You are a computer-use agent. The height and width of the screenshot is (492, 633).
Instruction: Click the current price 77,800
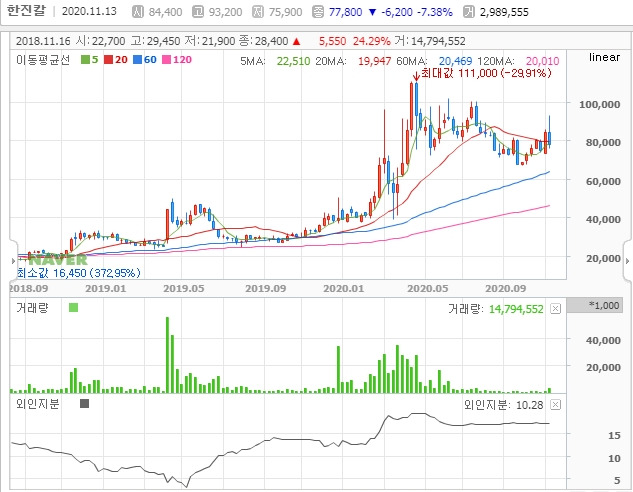(346, 12)
